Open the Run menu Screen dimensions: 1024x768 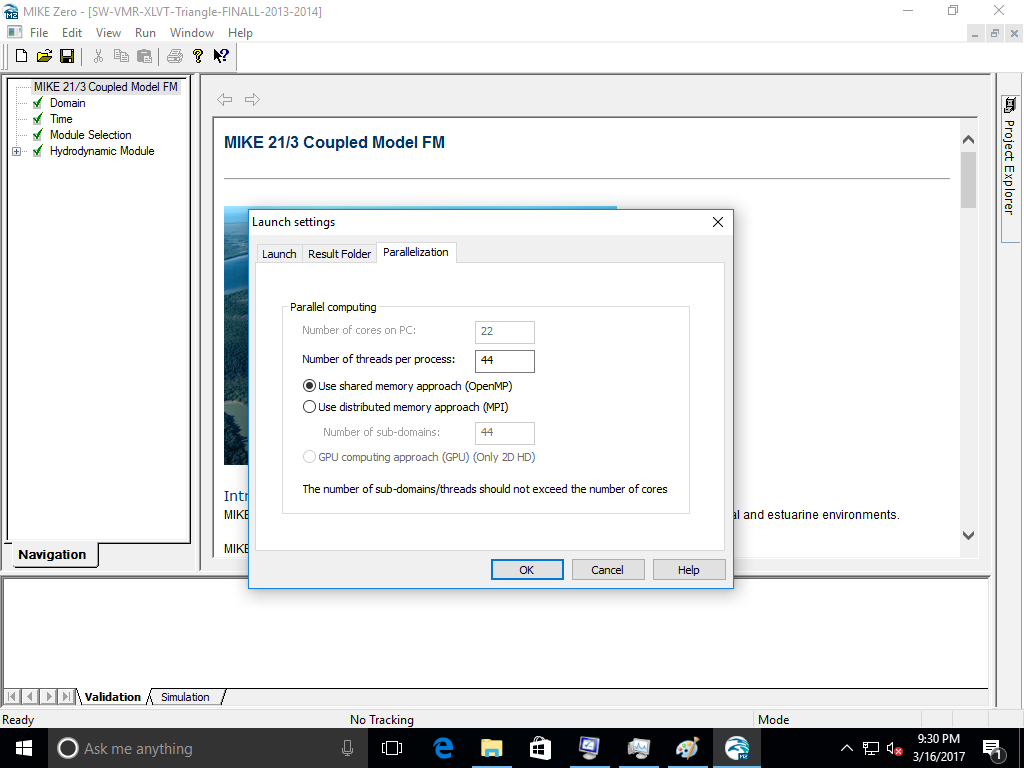(145, 33)
